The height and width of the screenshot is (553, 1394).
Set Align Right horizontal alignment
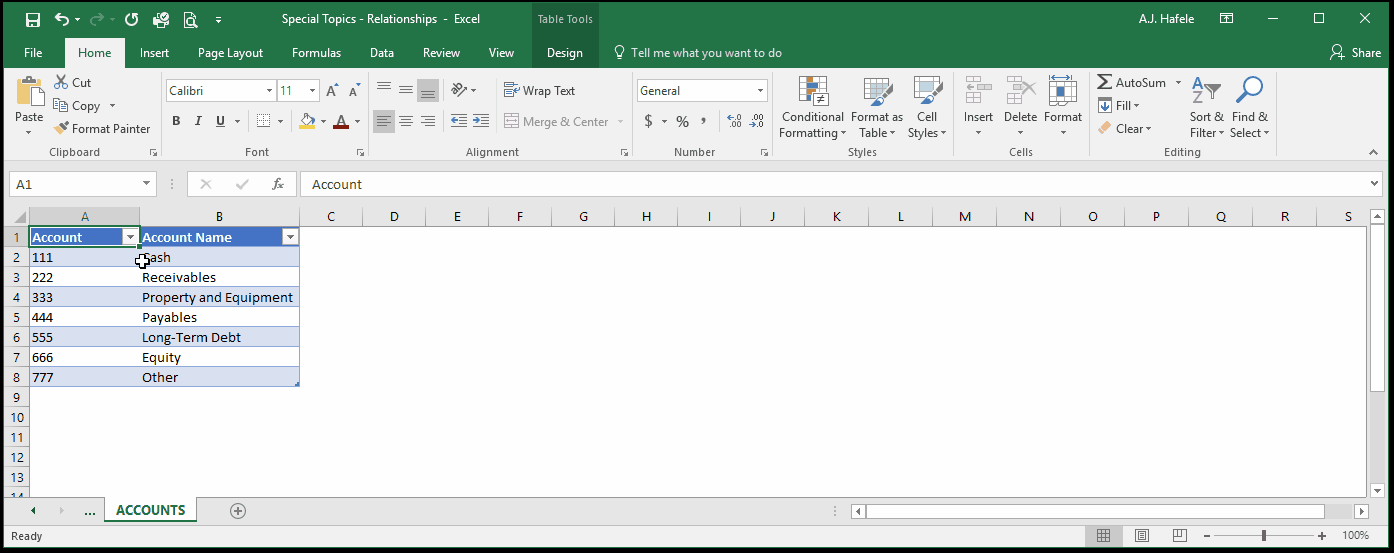coord(428,121)
